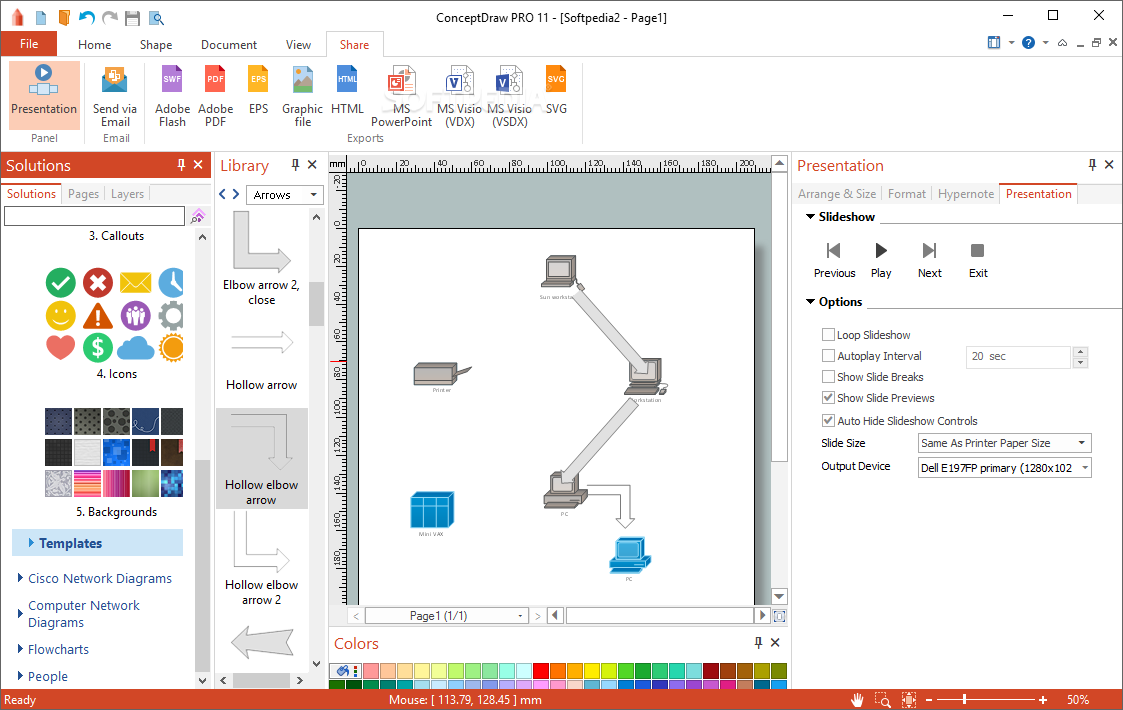Select the Hollow arrow shape

261,358
